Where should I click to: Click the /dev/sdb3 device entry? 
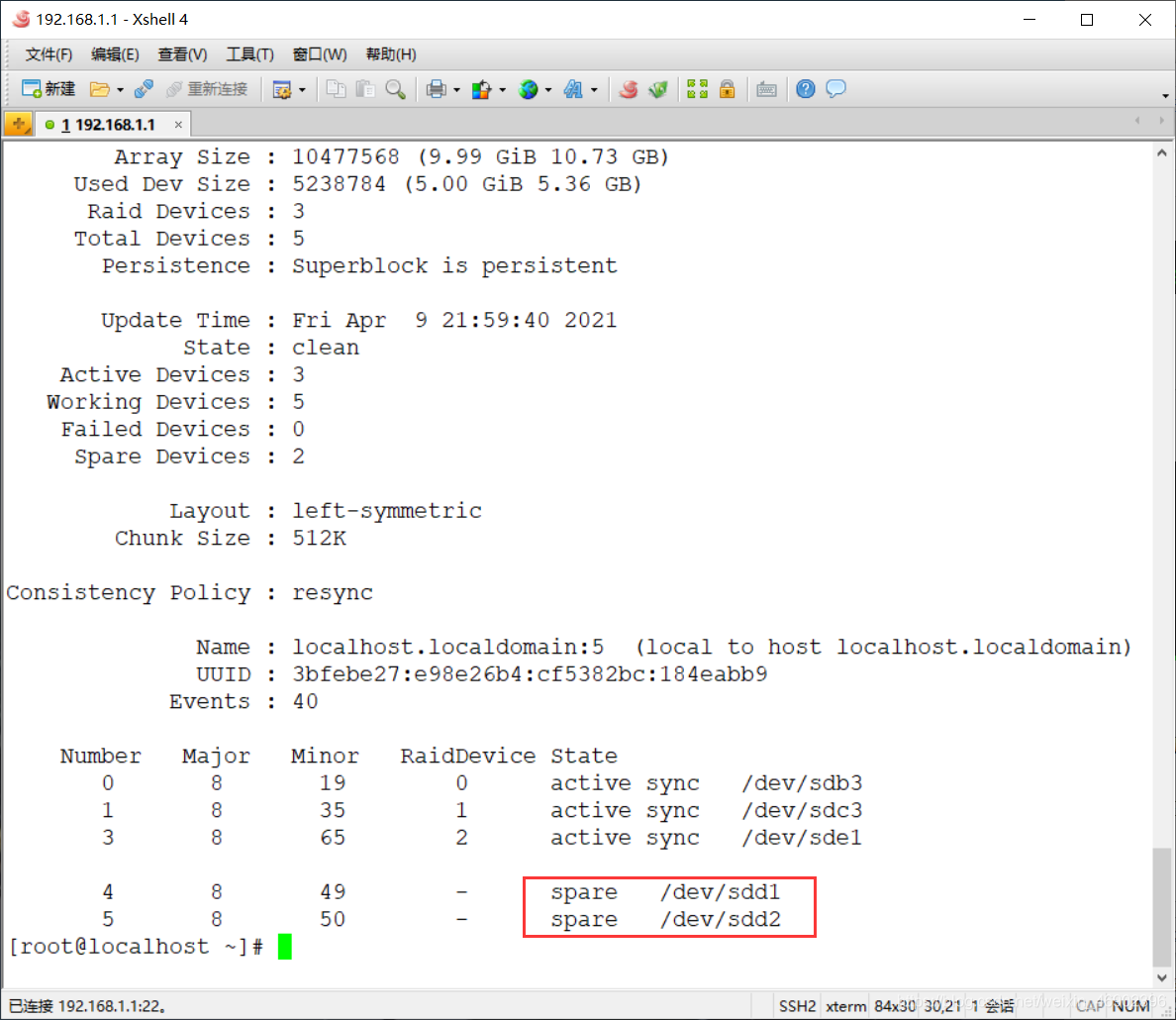coord(802,783)
